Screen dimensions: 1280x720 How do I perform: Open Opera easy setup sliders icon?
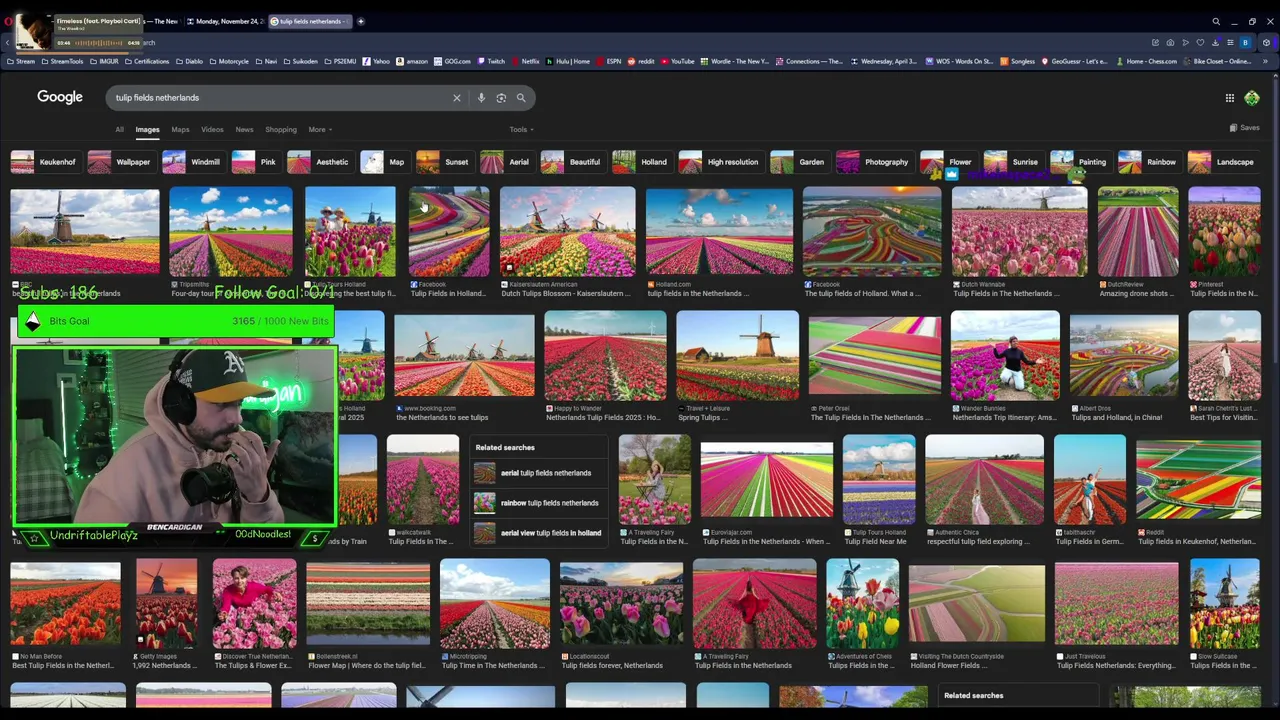pyautogui.click(x=1230, y=42)
